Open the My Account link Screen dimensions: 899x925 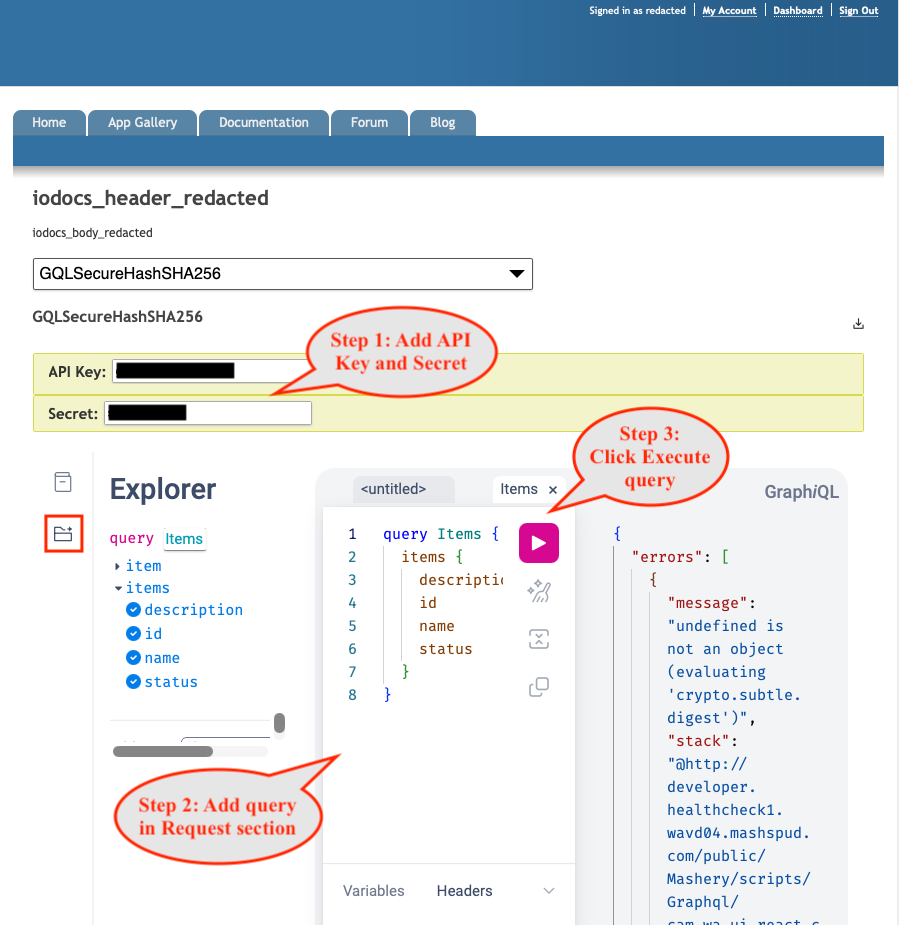(x=729, y=11)
